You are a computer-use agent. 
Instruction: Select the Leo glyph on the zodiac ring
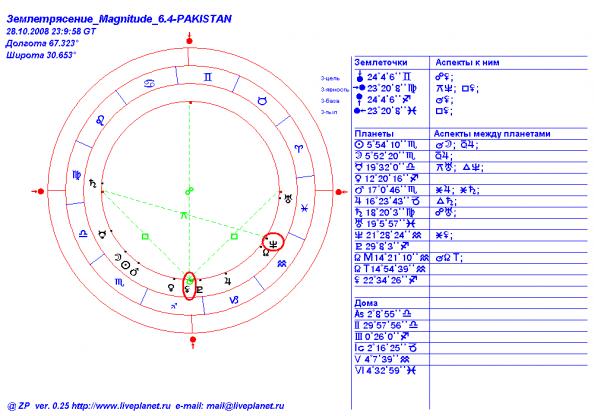100,120
